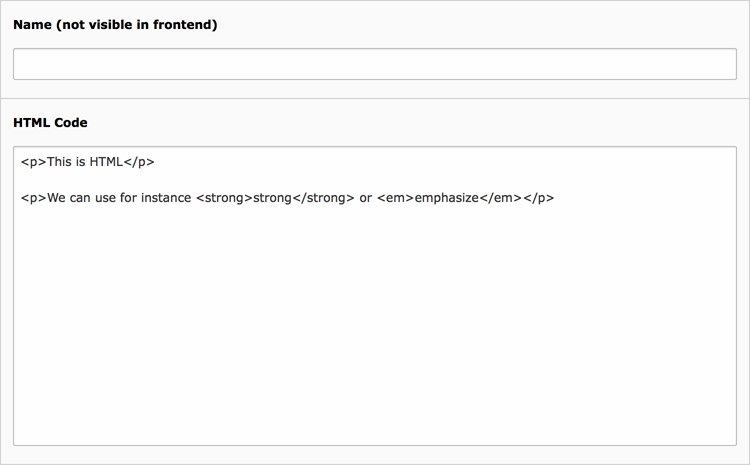Click the Name input field
The height and width of the screenshot is (465, 750).
(374, 64)
